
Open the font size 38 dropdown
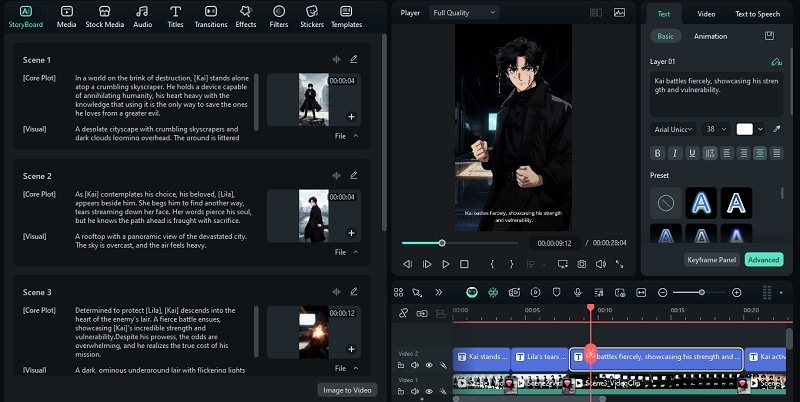716,129
